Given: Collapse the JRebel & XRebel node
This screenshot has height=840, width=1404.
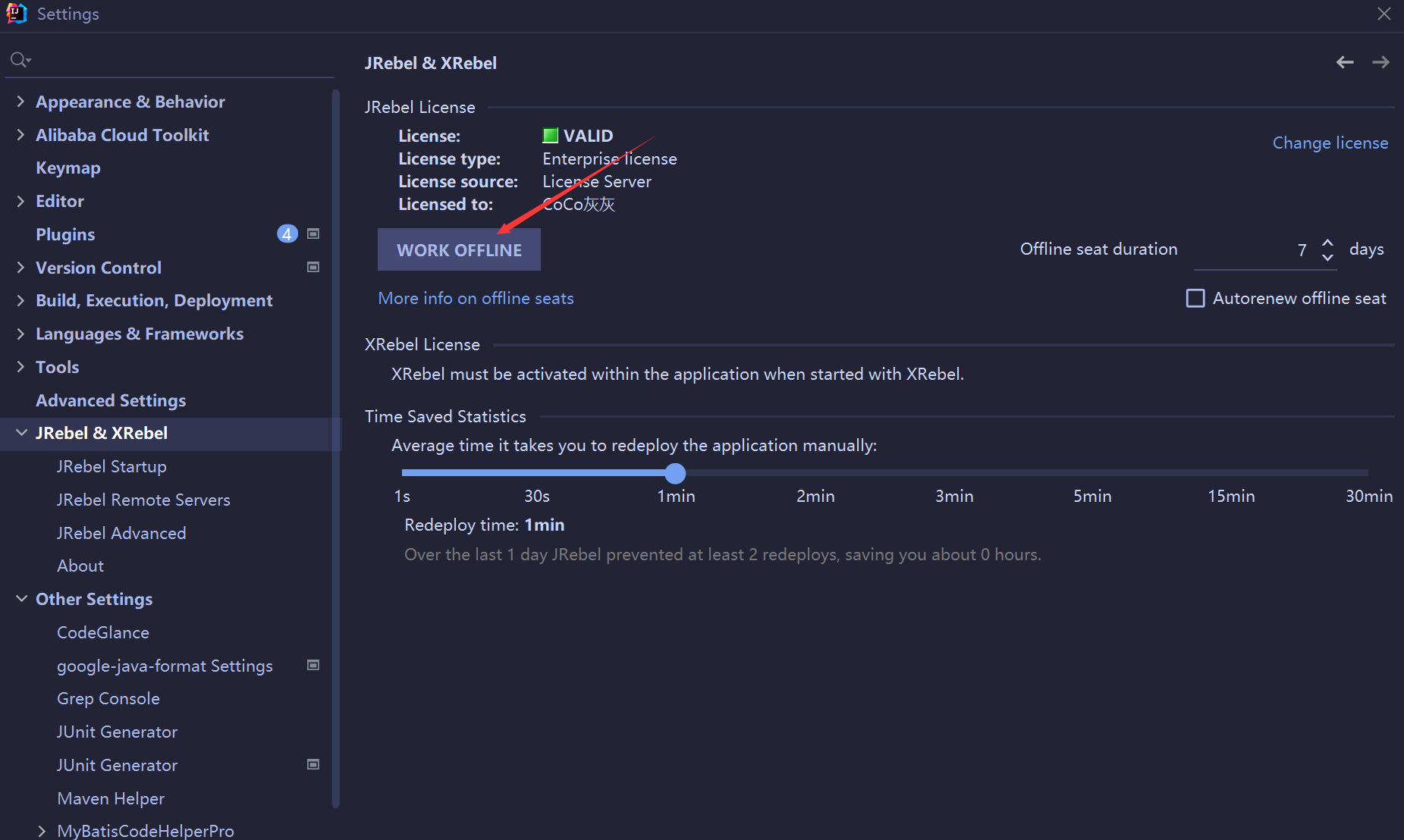Looking at the screenshot, I should 21,432.
